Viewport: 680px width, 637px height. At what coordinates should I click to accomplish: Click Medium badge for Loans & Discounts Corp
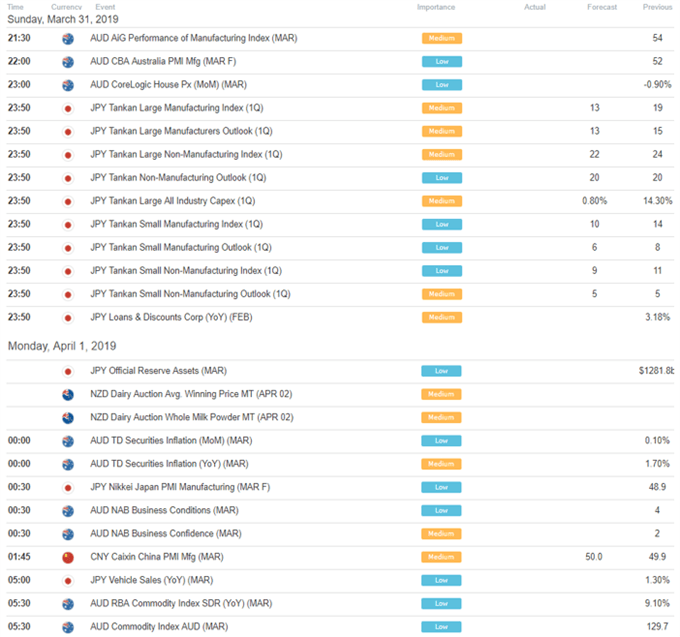(x=442, y=317)
